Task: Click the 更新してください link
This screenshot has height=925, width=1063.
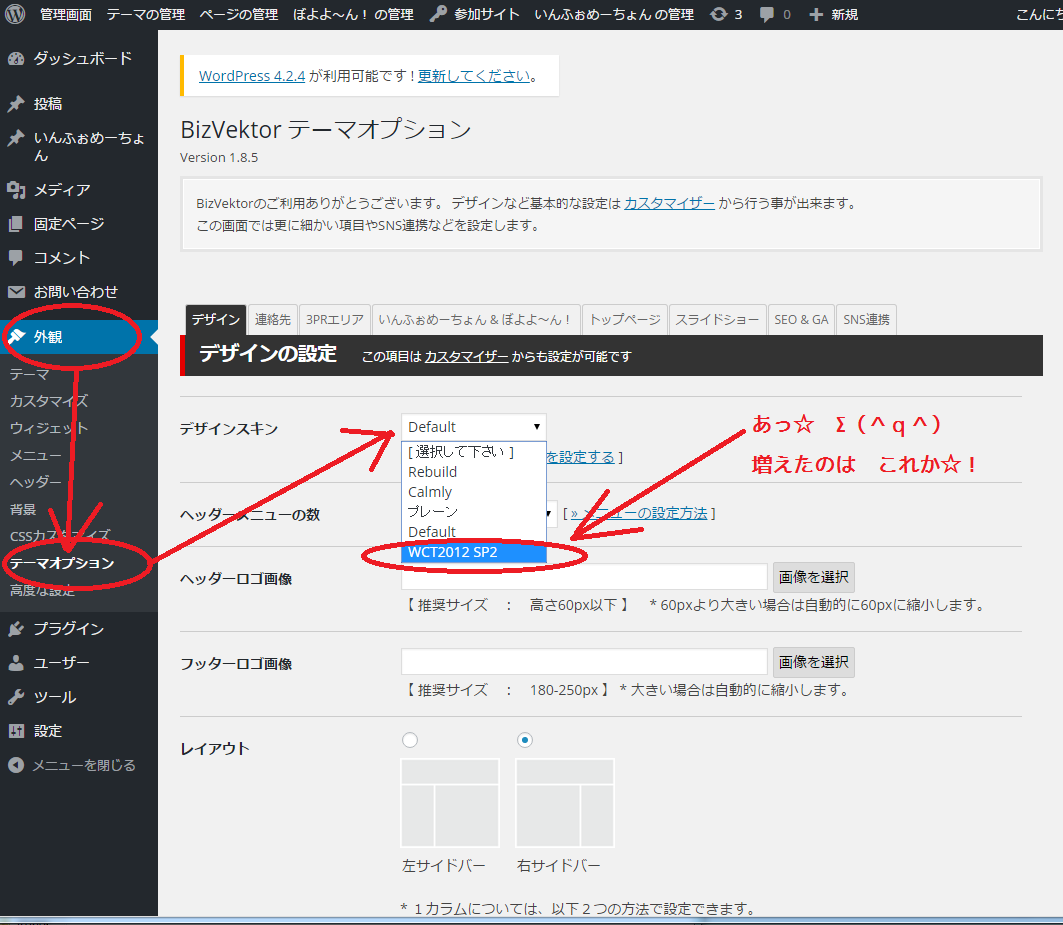Action: click(x=474, y=76)
